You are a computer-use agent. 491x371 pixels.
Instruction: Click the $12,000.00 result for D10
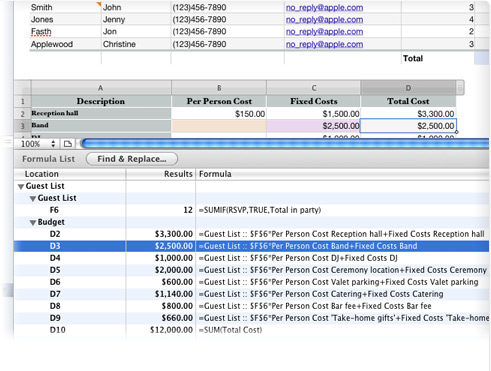171,330
